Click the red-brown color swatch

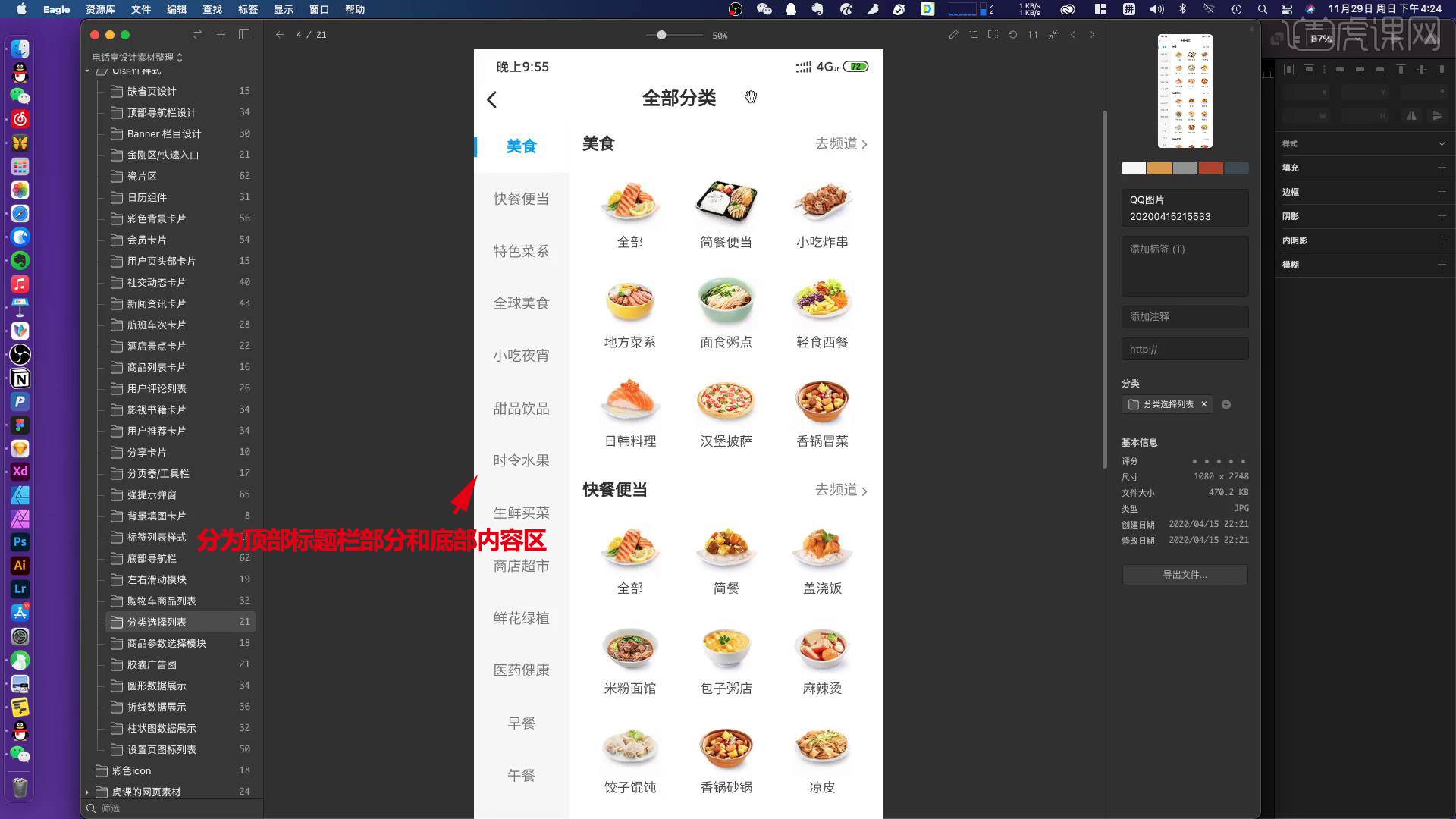[x=1211, y=168]
